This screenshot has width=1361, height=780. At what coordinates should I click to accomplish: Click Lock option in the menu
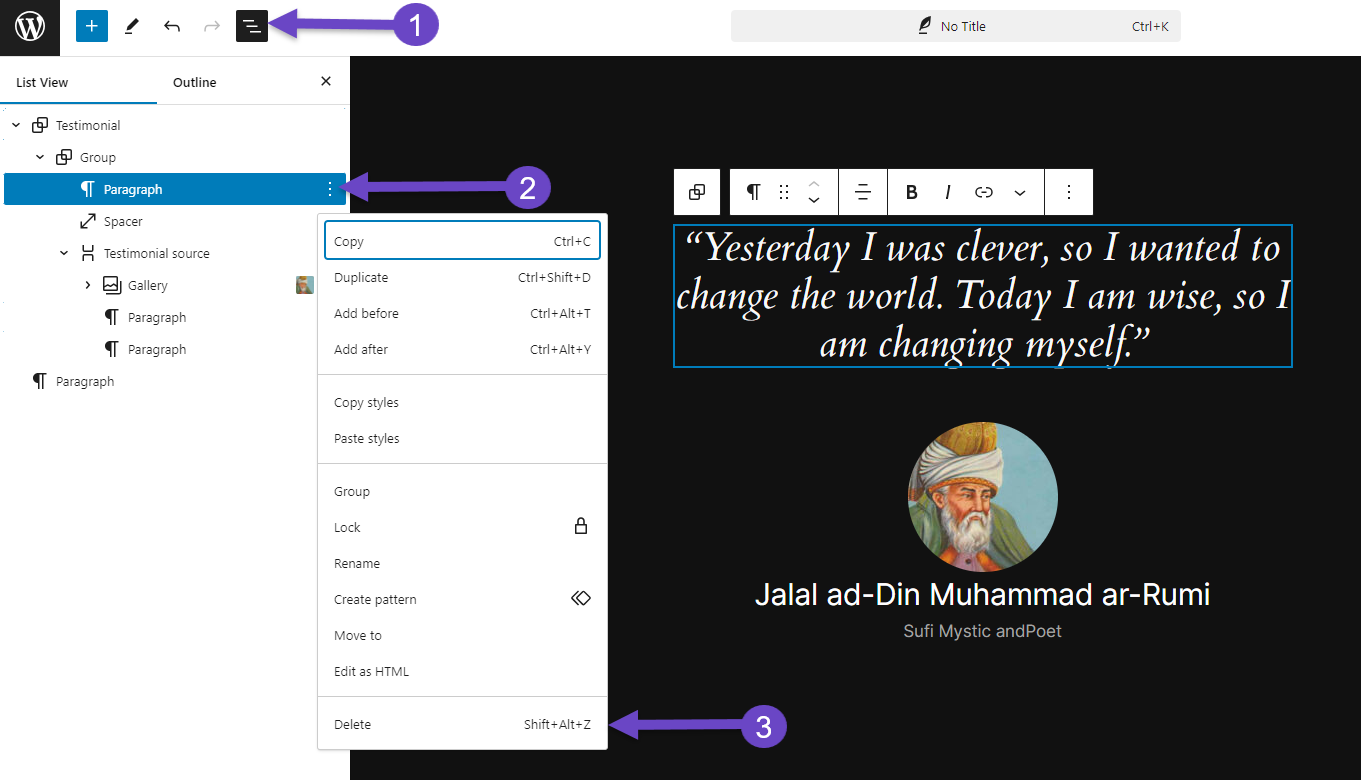[347, 527]
